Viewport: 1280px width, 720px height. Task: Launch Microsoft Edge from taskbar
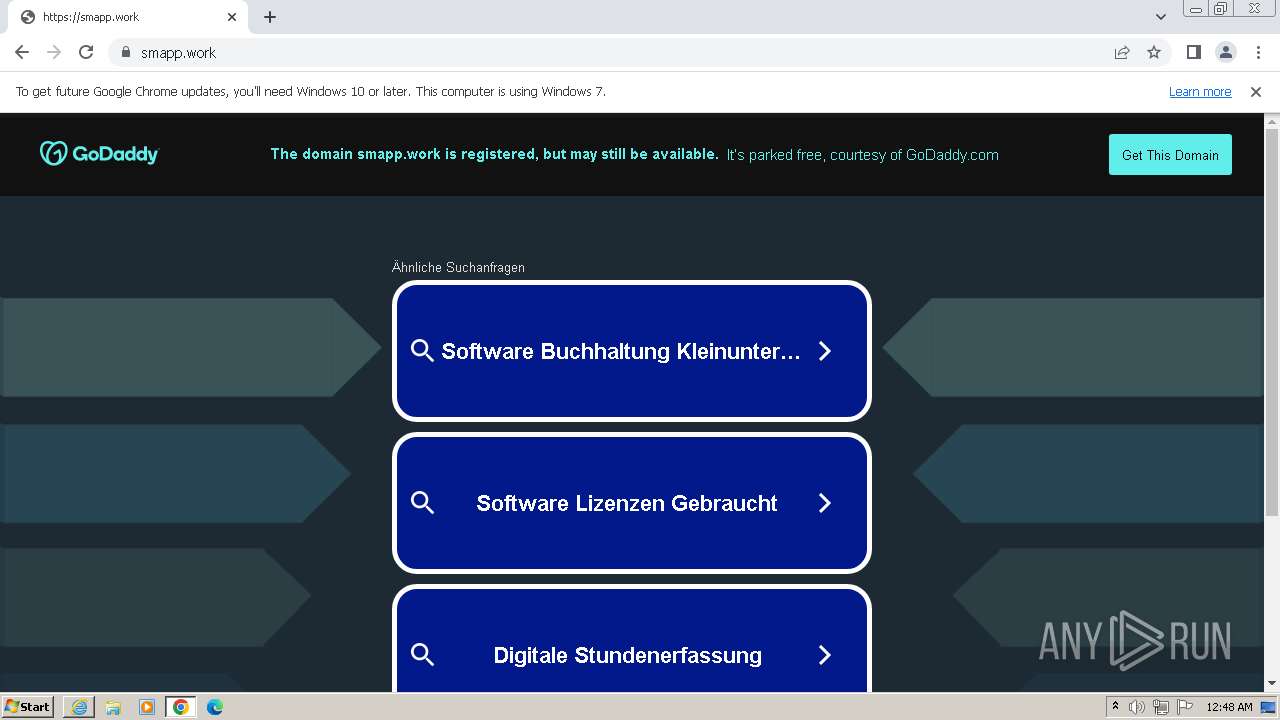(x=215, y=707)
